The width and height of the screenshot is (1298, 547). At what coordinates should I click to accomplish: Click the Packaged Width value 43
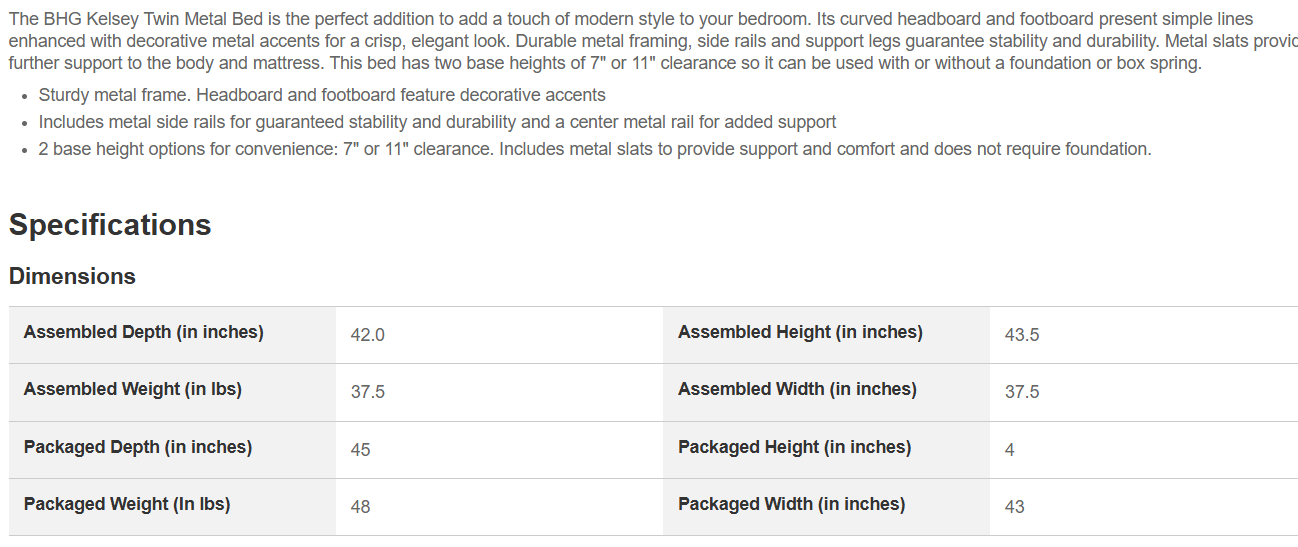[1015, 507]
